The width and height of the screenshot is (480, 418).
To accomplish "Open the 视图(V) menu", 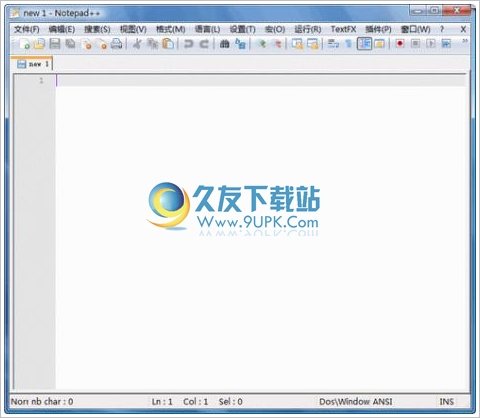I will pos(133,29).
